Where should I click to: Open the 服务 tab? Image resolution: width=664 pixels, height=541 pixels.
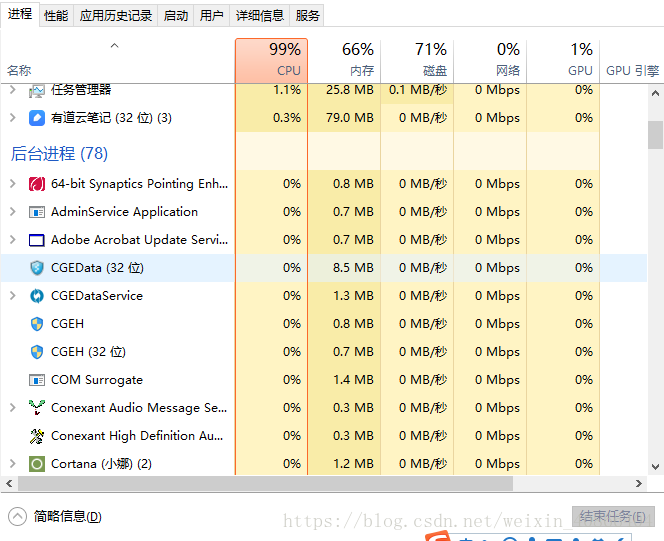pos(307,16)
